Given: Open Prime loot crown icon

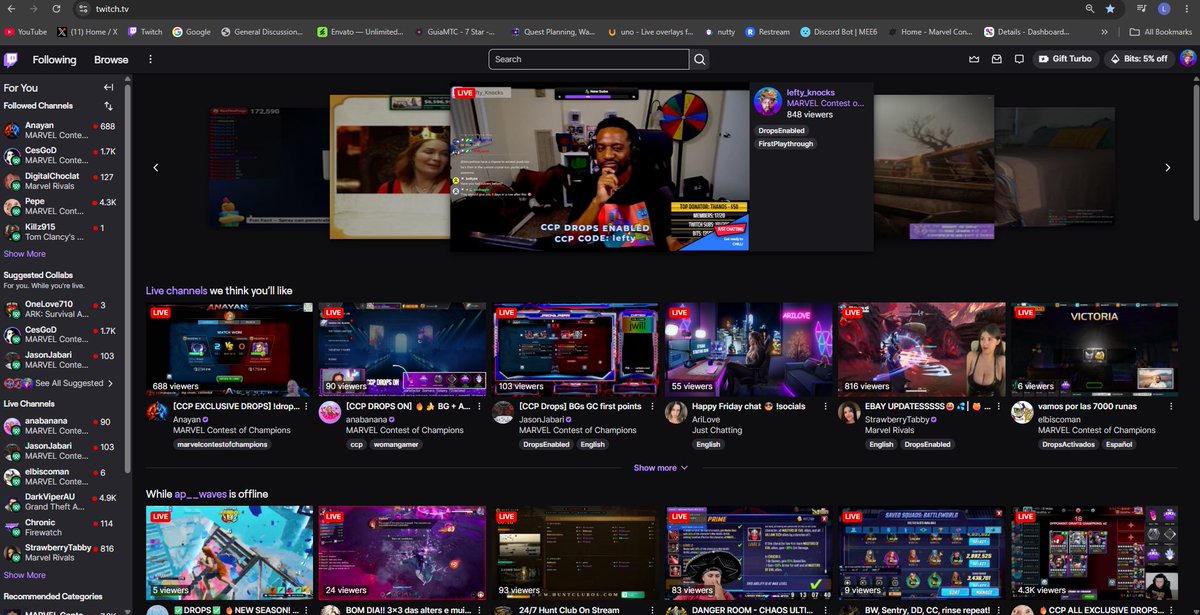Looking at the screenshot, I should (973, 59).
